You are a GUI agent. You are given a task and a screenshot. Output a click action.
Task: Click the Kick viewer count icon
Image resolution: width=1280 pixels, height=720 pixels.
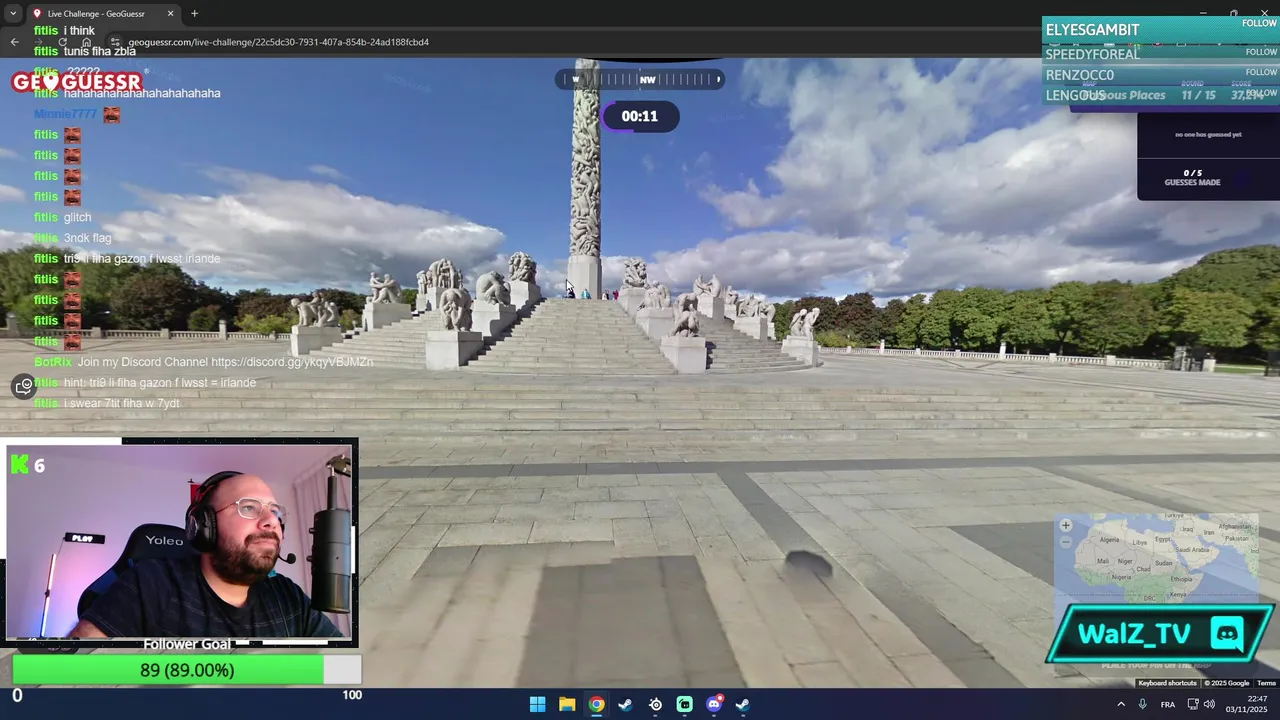pyautogui.click(x=20, y=465)
